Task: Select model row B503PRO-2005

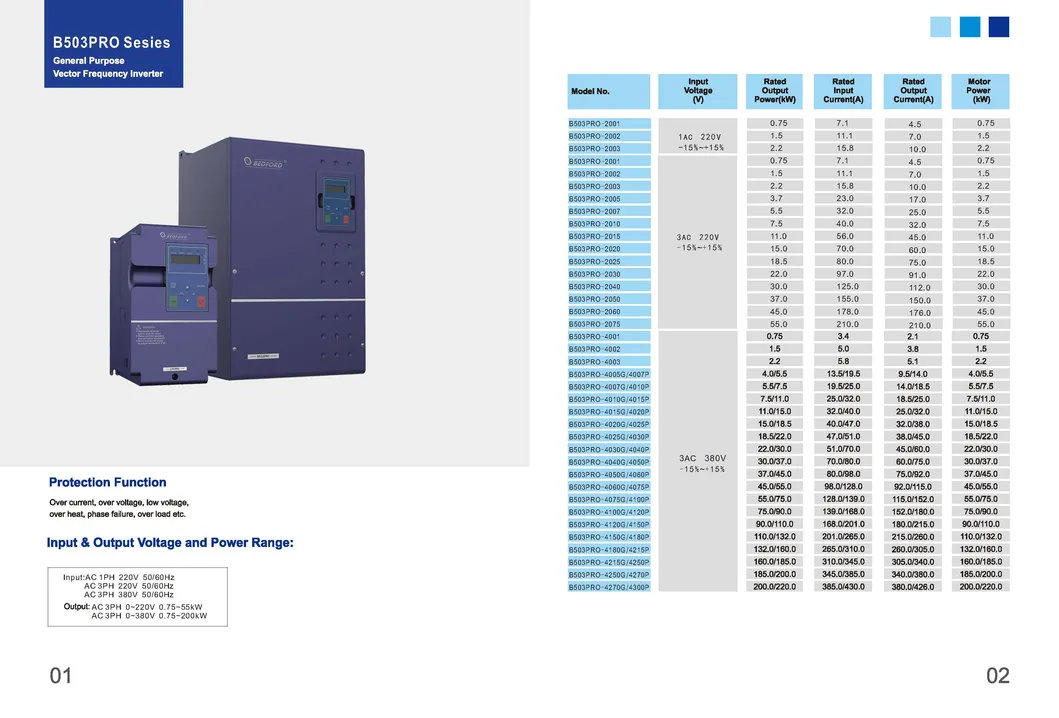Action: (x=608, y=199)
